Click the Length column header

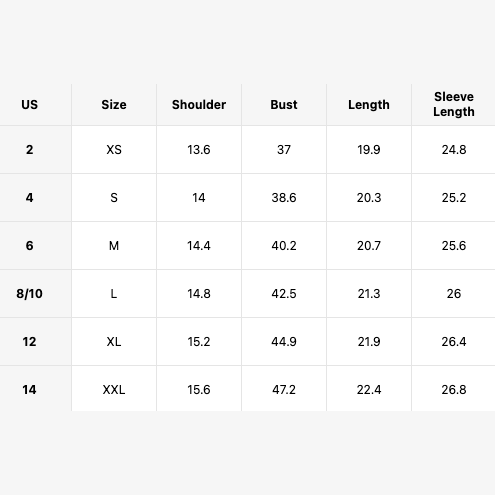pyautogui.click(x=369, y=105)
